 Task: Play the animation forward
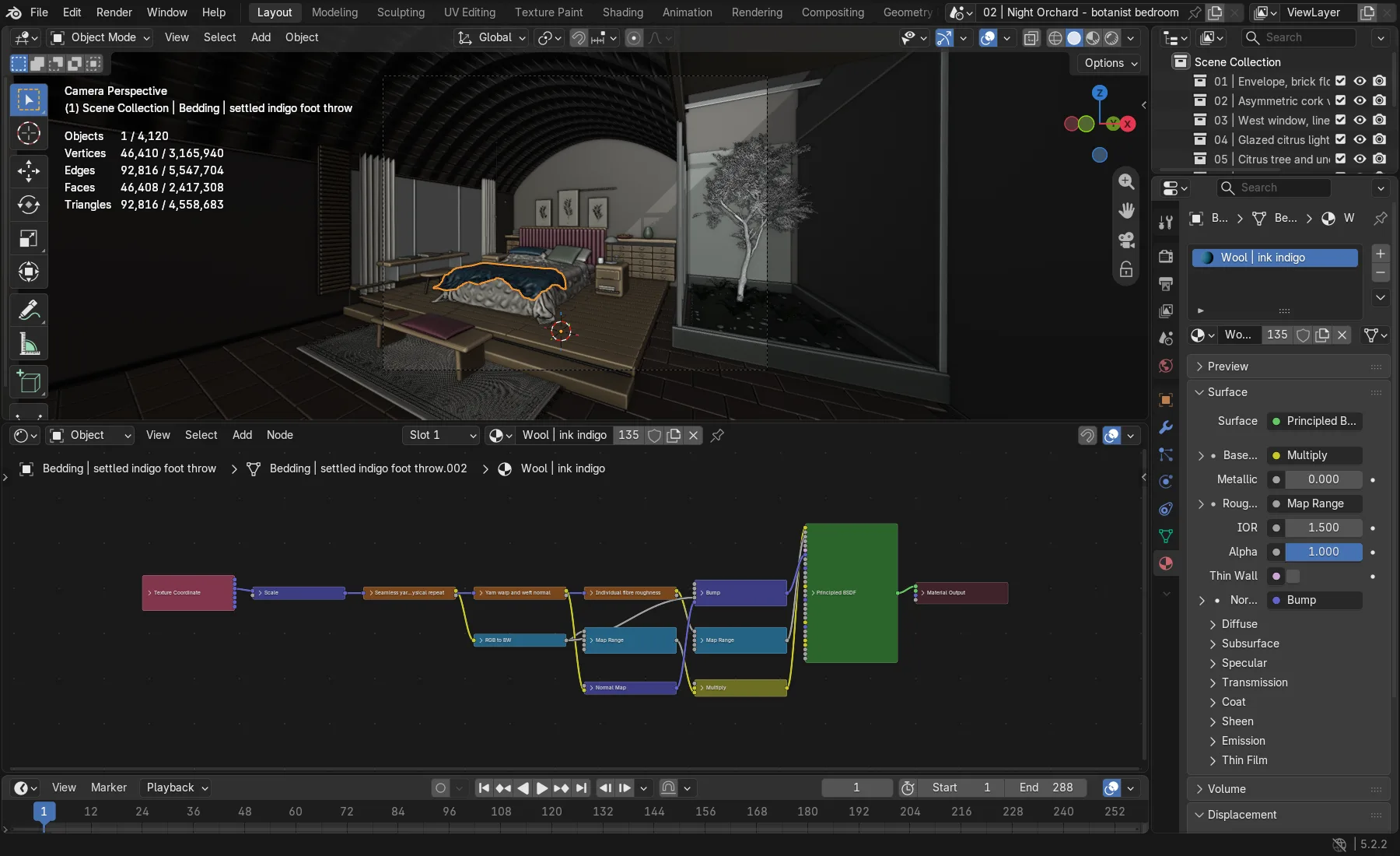point(542,788)
